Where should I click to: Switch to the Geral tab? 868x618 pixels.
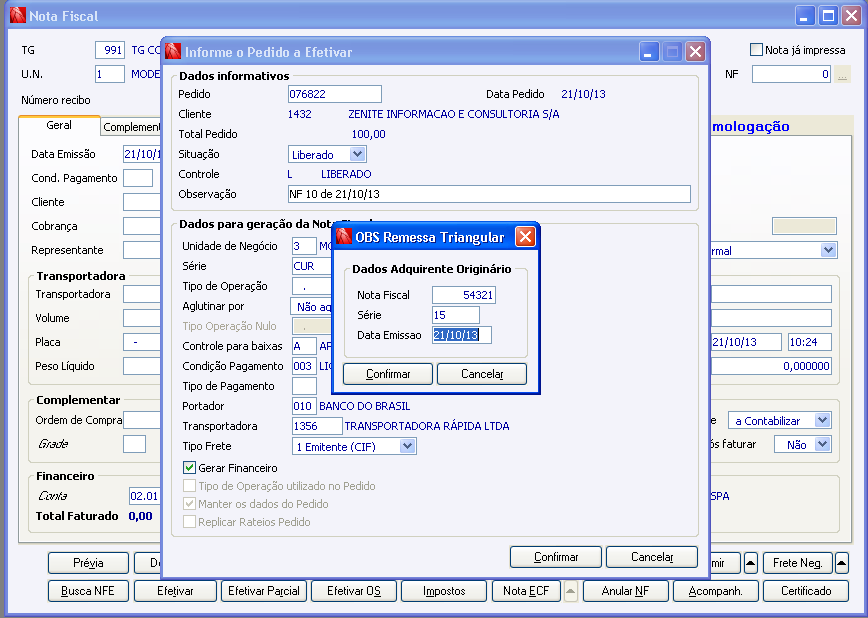tap(59, 125)
